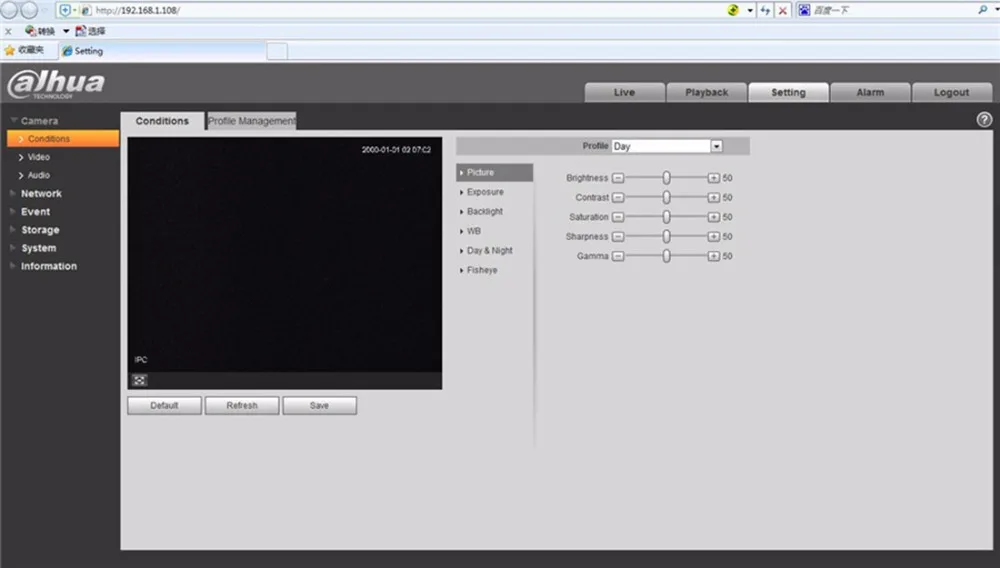The width and height of the screenshot is (1000, 568).
Task: Switch to the Live tab
Action: click(624, 92)
